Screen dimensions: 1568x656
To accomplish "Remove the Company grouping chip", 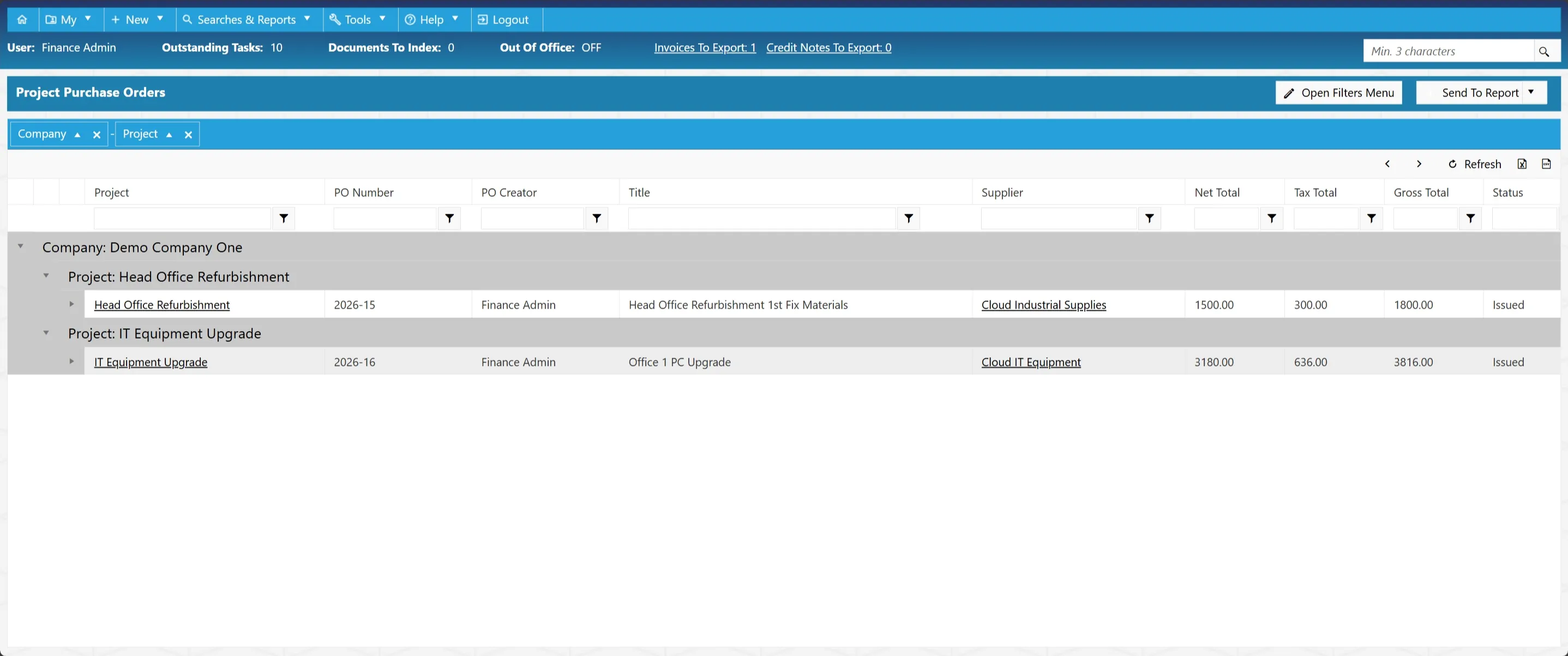I will (96, 135).
